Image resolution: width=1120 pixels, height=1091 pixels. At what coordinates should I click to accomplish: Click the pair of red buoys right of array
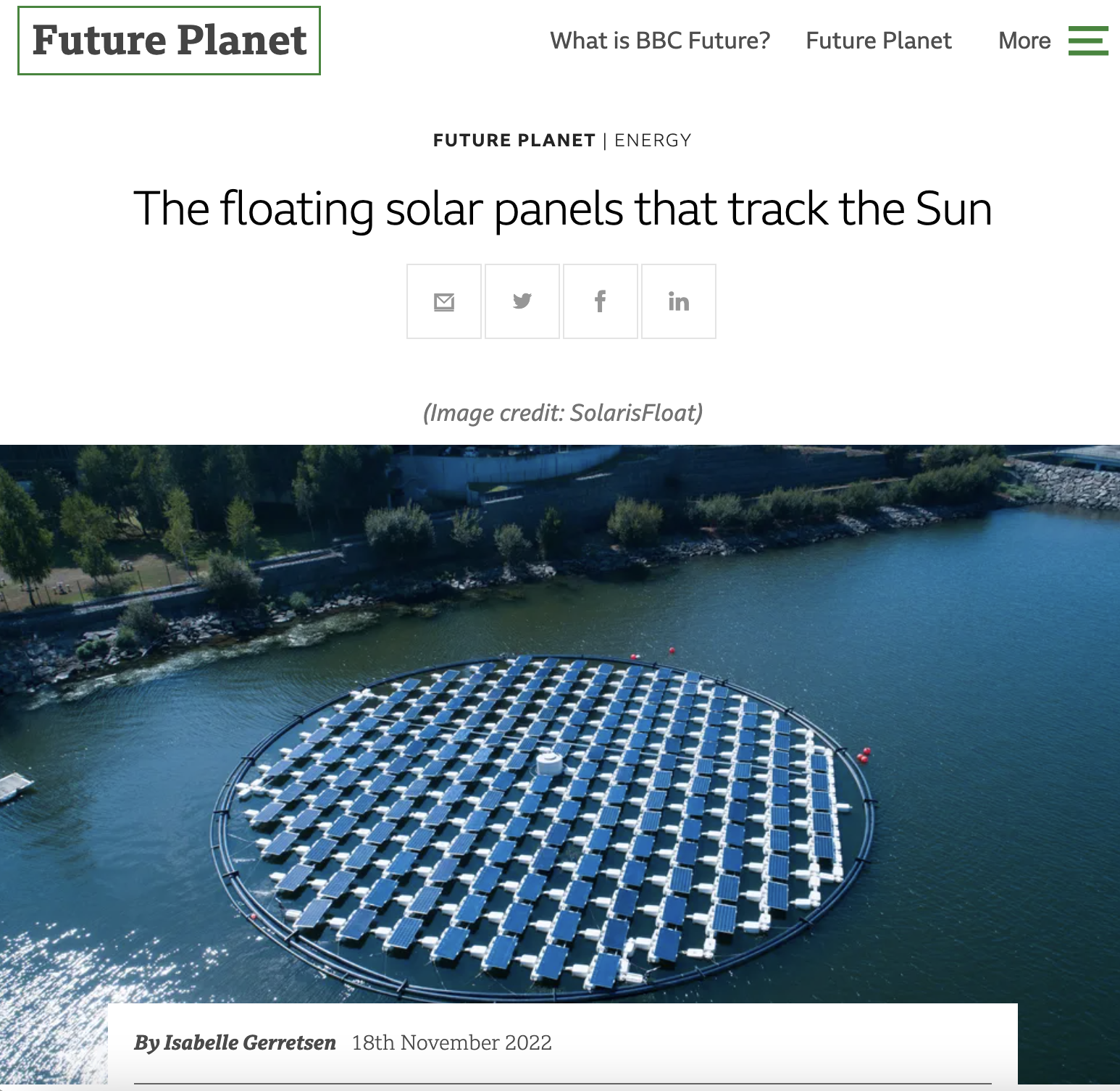[x=864, y=755]
